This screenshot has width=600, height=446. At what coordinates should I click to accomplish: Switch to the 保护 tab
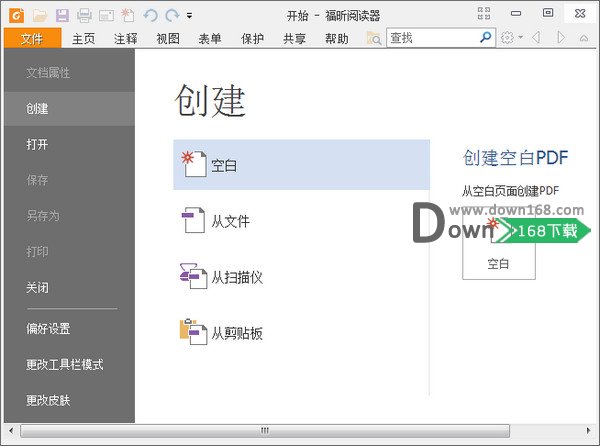click(253, 39)
